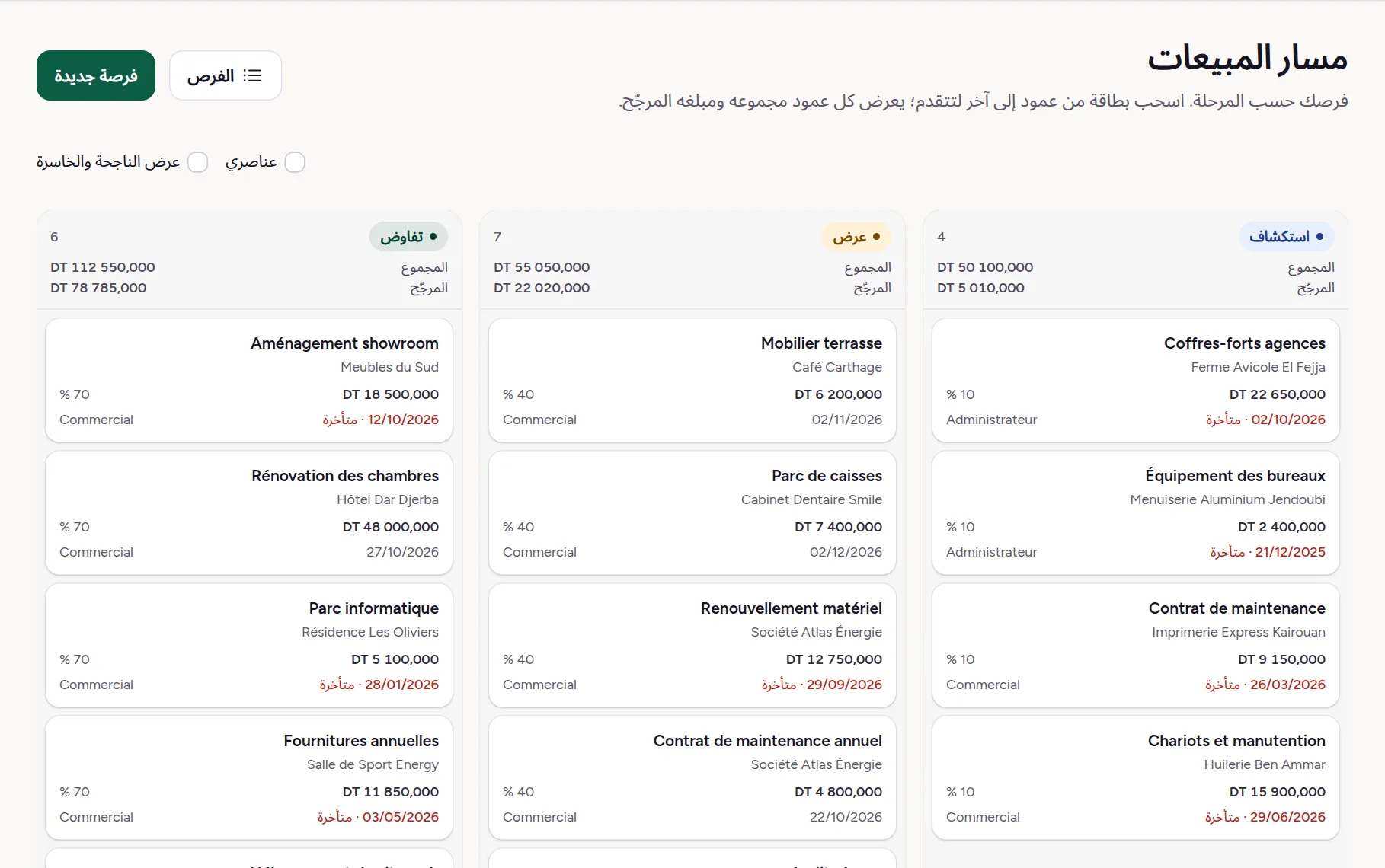Open the "Coffres-forts agences" opportunity card
This screenshot has width=1385, height=868.
point(1136,381)
